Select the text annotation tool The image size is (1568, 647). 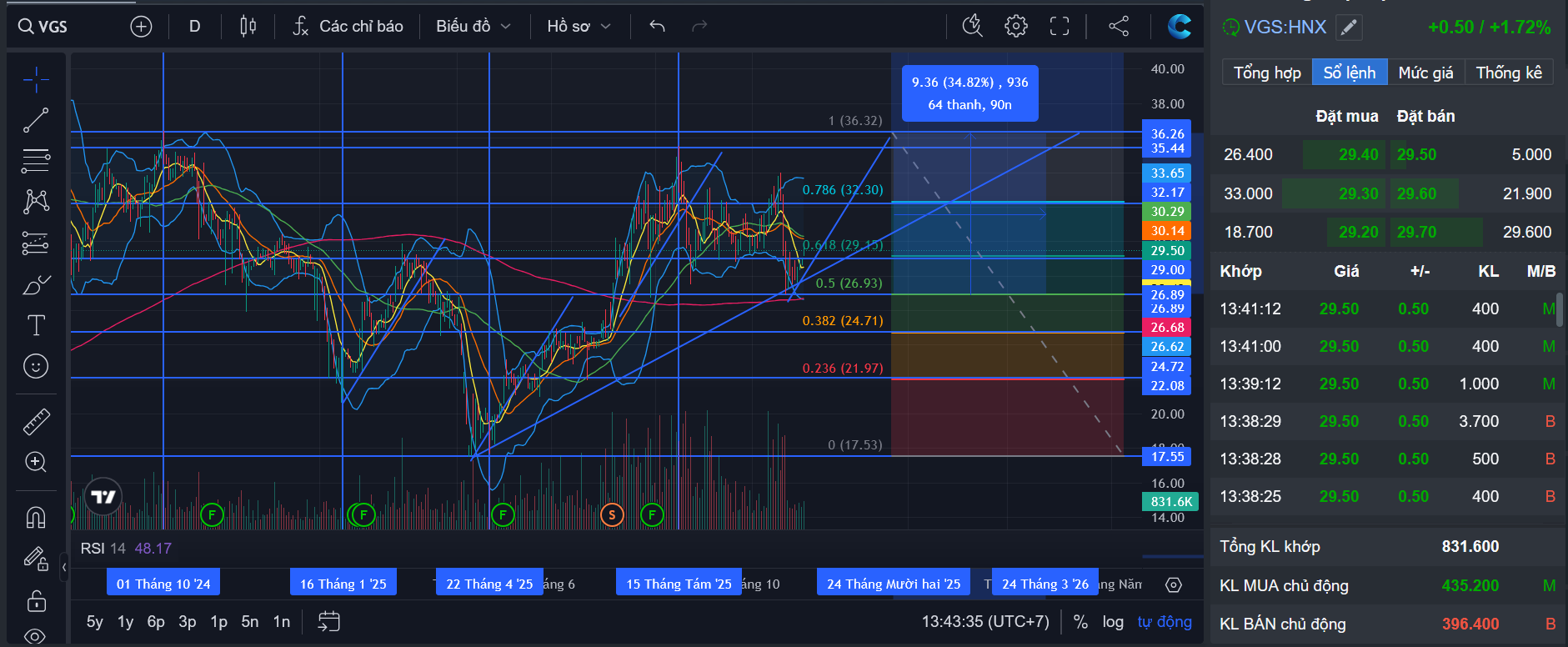click(36, 325)
